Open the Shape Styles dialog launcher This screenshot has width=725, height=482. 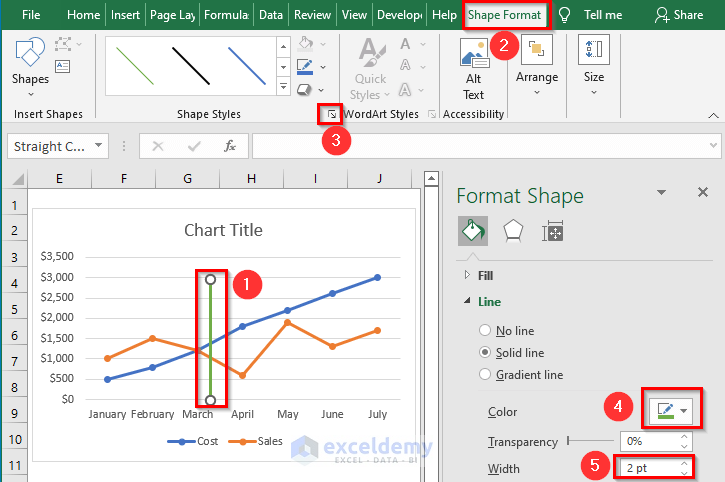331,116
